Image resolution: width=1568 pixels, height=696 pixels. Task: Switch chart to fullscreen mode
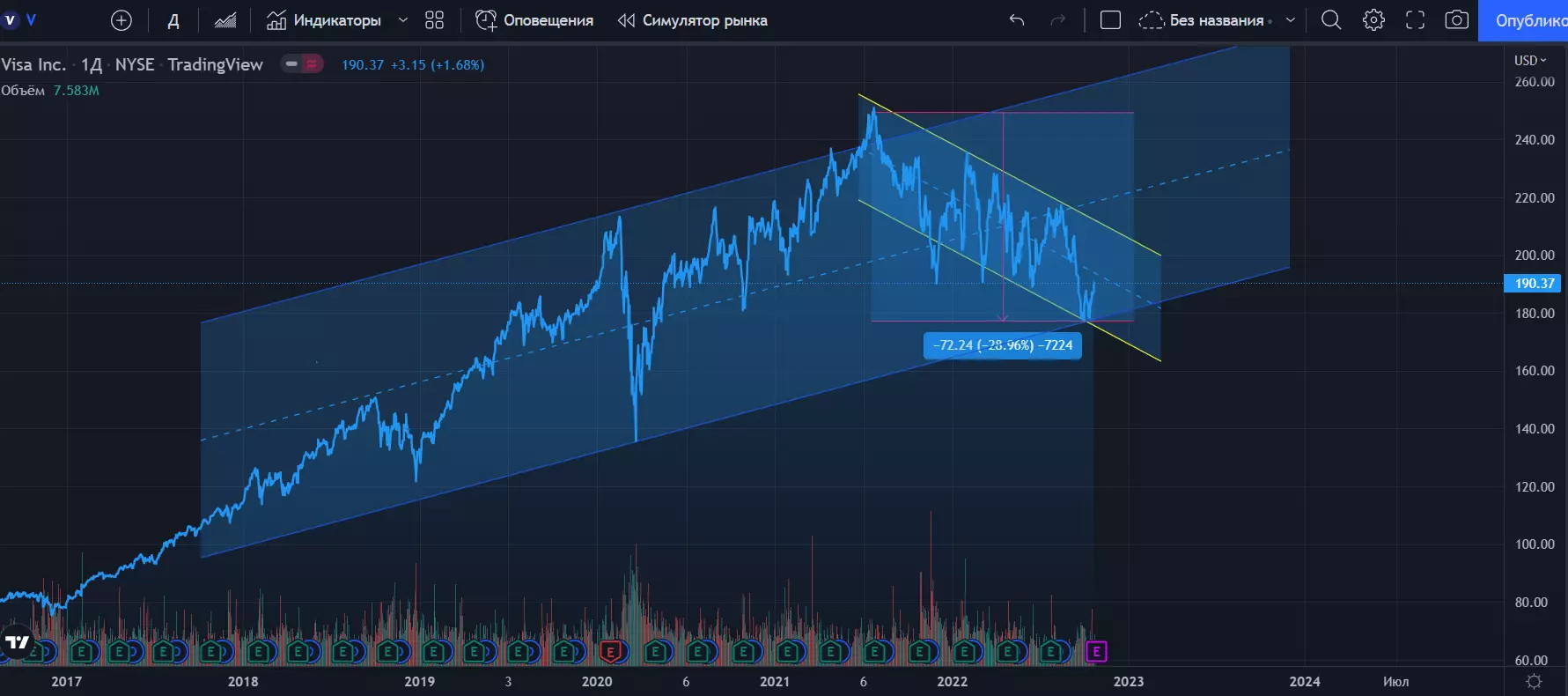tap(1415, 20)
